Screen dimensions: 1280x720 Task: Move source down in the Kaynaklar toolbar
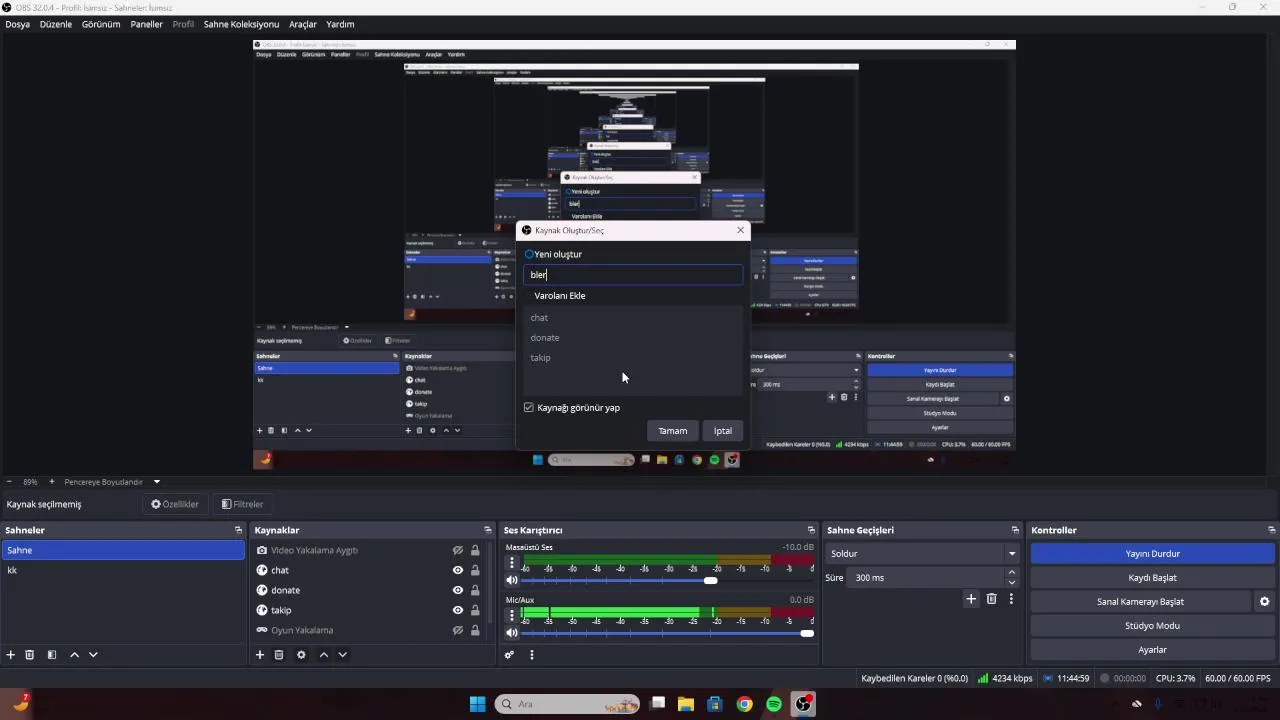pos(342,655)
